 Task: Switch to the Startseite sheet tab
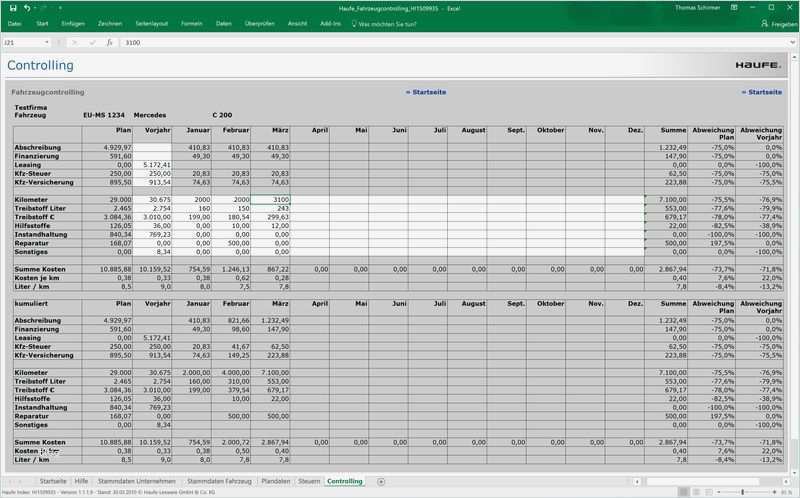[x=53, y=481]
